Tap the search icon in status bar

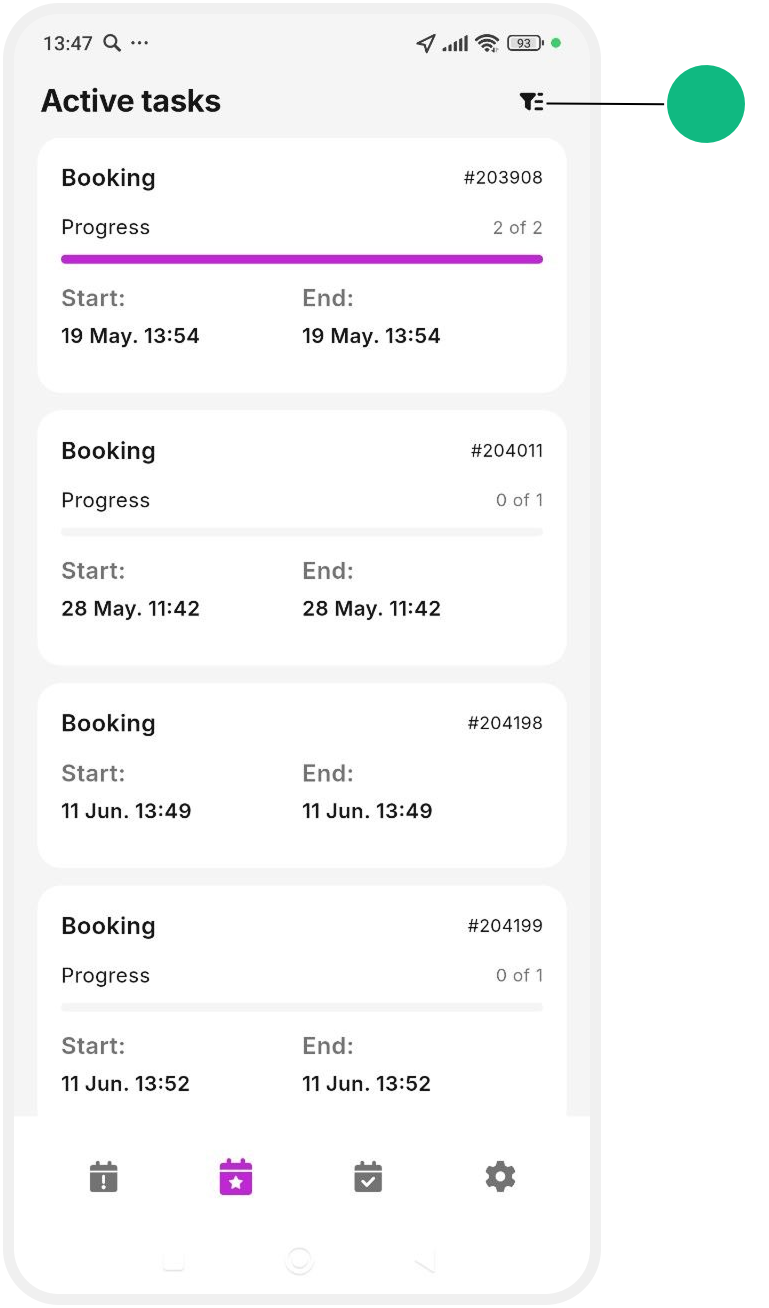[x=112, y=43]
